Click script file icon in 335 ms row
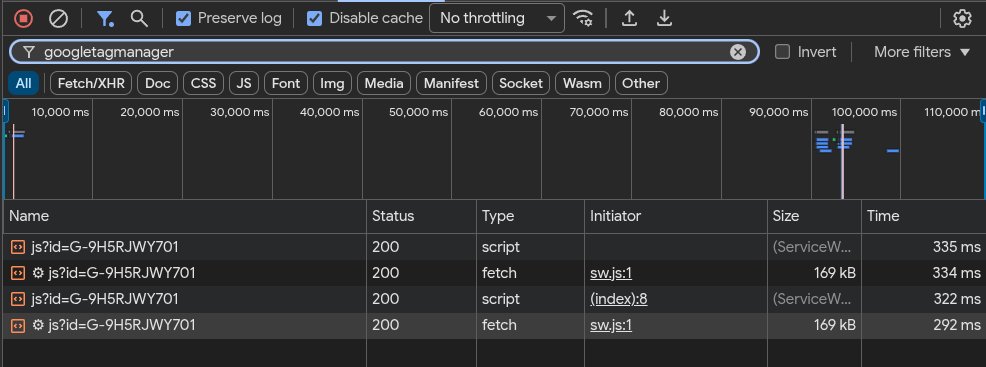Viewport: 986px width, 367px height. 18,248
